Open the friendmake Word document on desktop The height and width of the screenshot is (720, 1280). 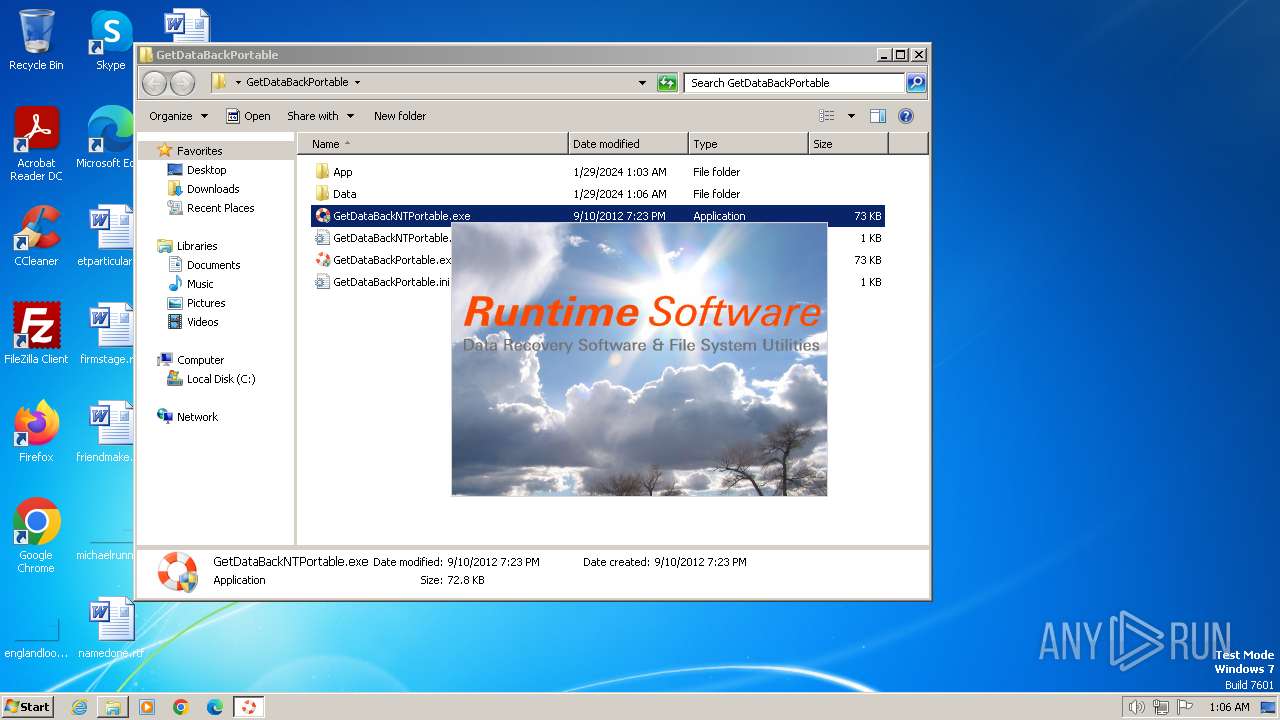pos(106,432)
